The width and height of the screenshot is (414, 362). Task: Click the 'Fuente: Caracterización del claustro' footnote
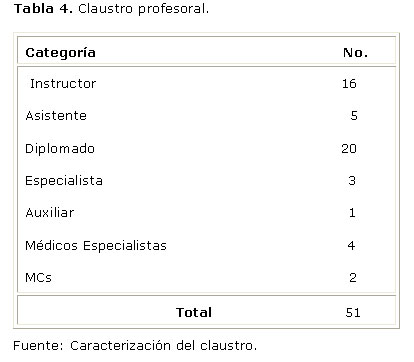tap(135, 346)
